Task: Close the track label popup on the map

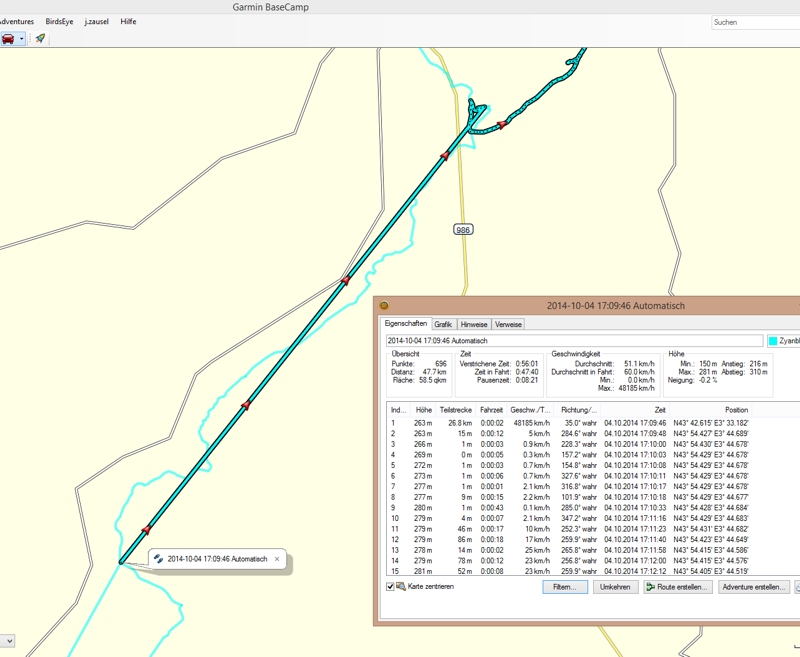Action: tap(277, 559)
